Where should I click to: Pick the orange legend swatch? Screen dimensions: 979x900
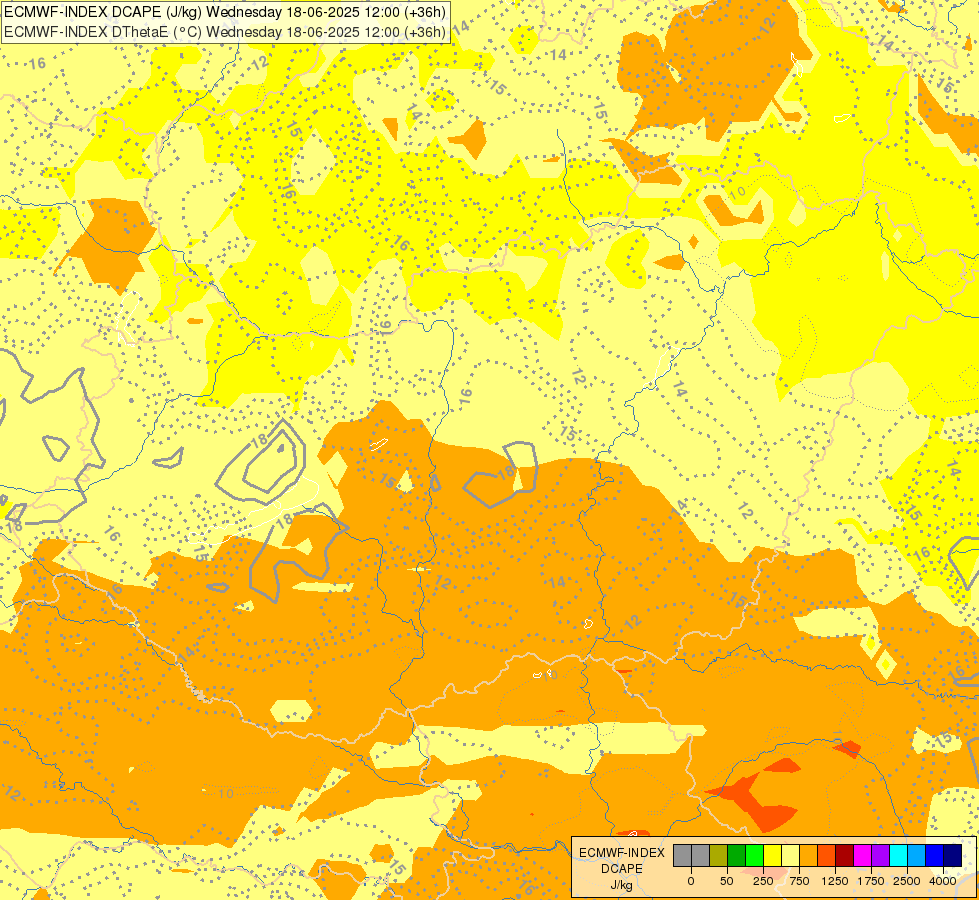[809, 856]
